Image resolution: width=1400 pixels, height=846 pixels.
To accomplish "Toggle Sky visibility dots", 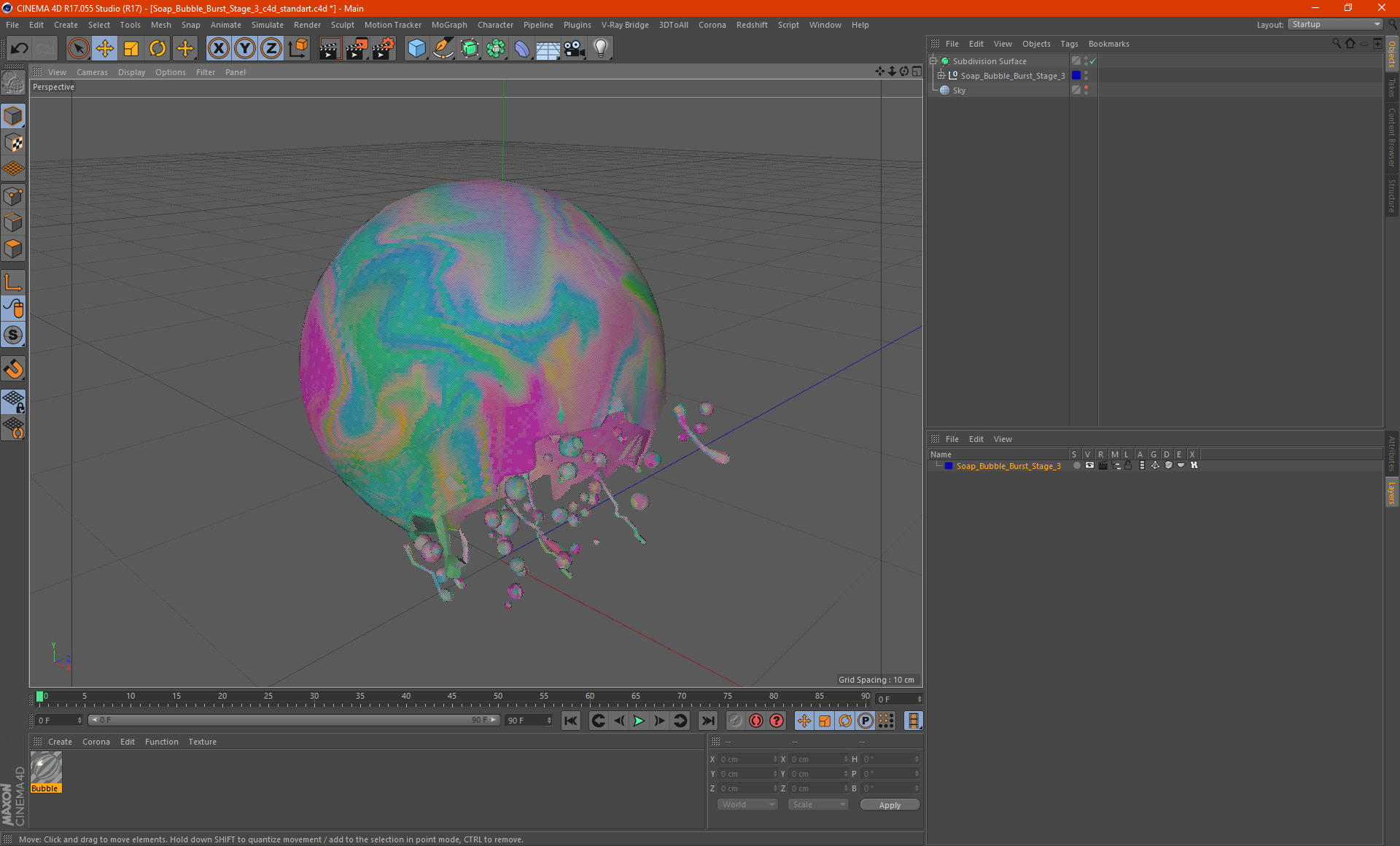I will point(1086,90).
